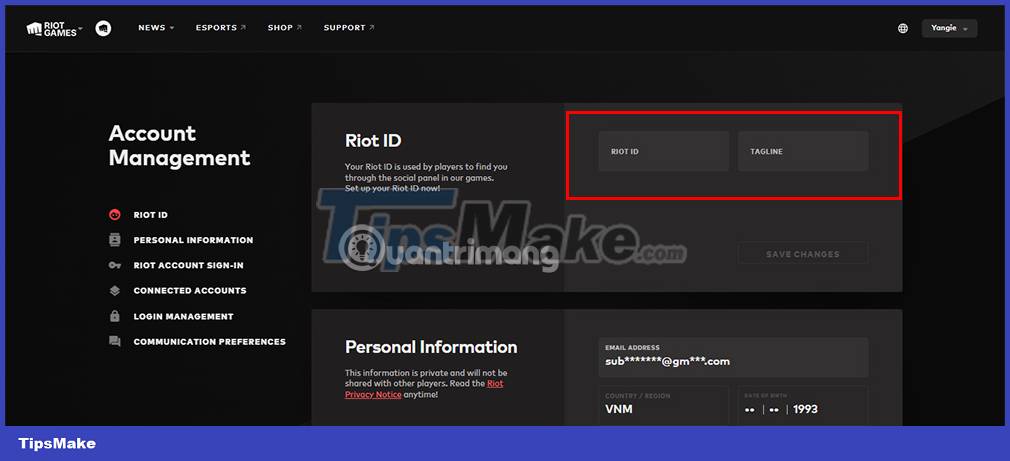Screen dimensions: 1010x461
Task: Open the Shop link
Action: (284, 28)
